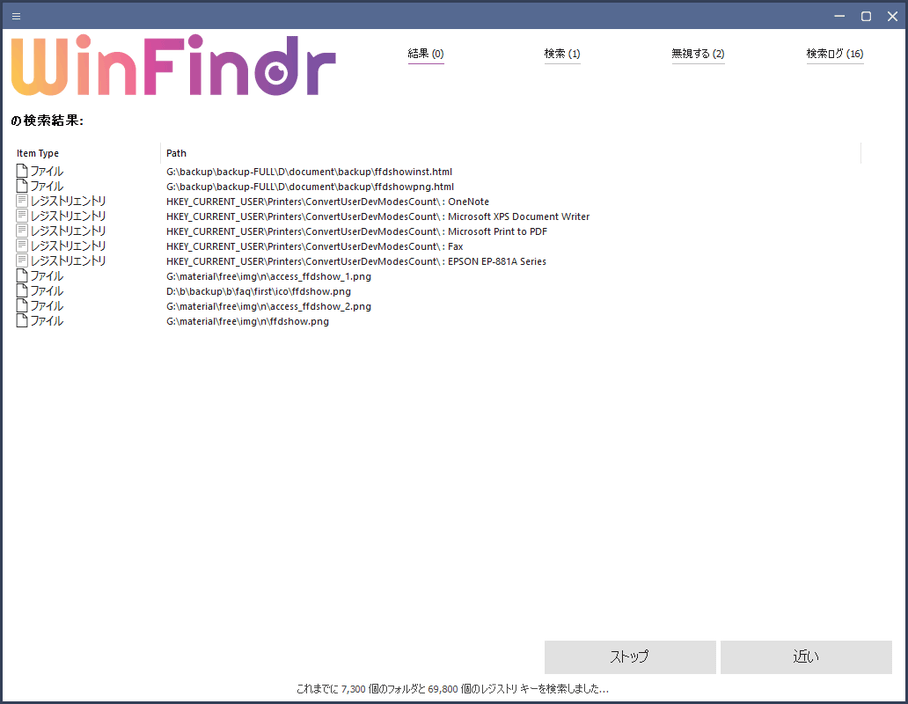The height and width of the screenshot is (704, 908).
Task: Select registry path ending in Fax
Action: (314, 247)
